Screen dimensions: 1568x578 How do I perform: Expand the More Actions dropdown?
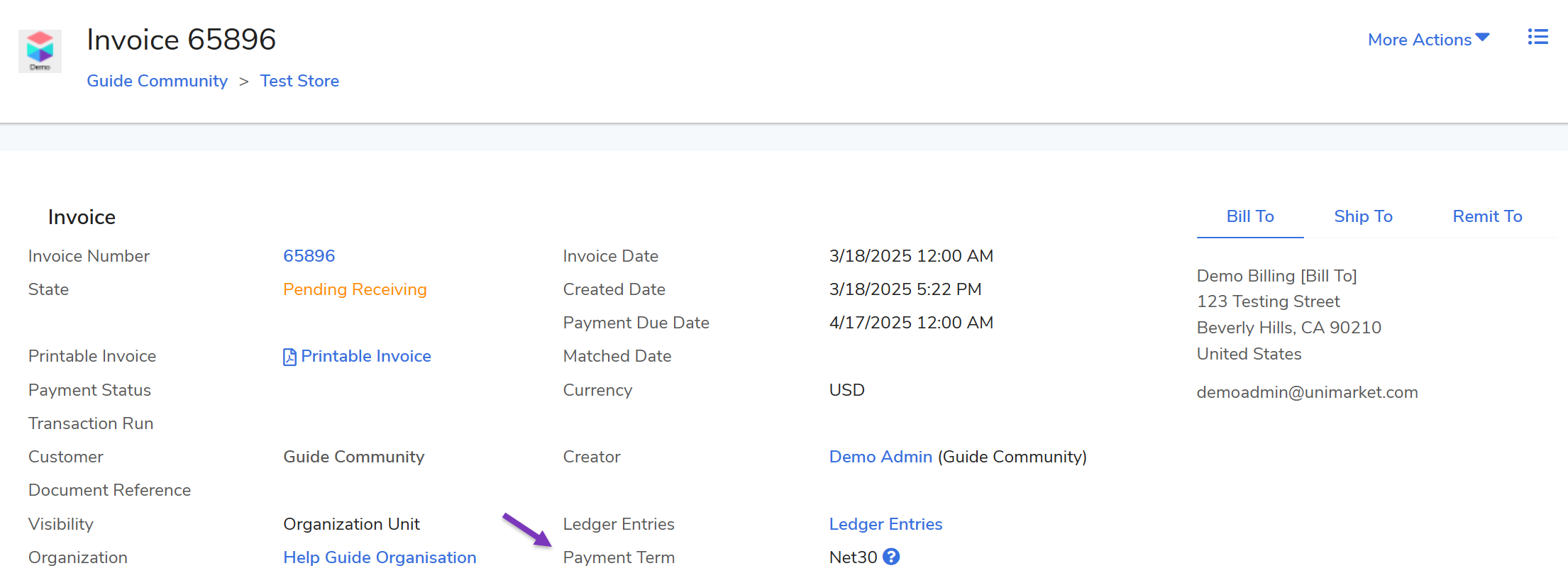click(1420, 40)
